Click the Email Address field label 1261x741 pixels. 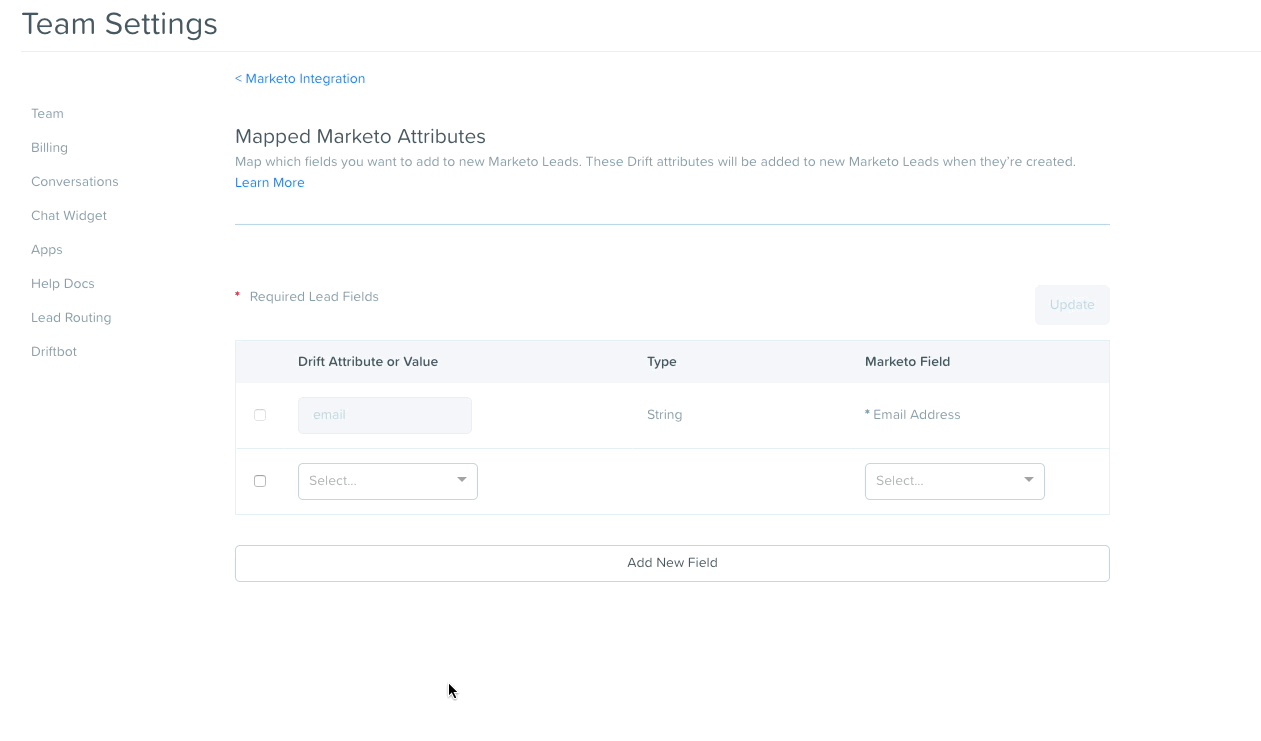coord(913,415)
